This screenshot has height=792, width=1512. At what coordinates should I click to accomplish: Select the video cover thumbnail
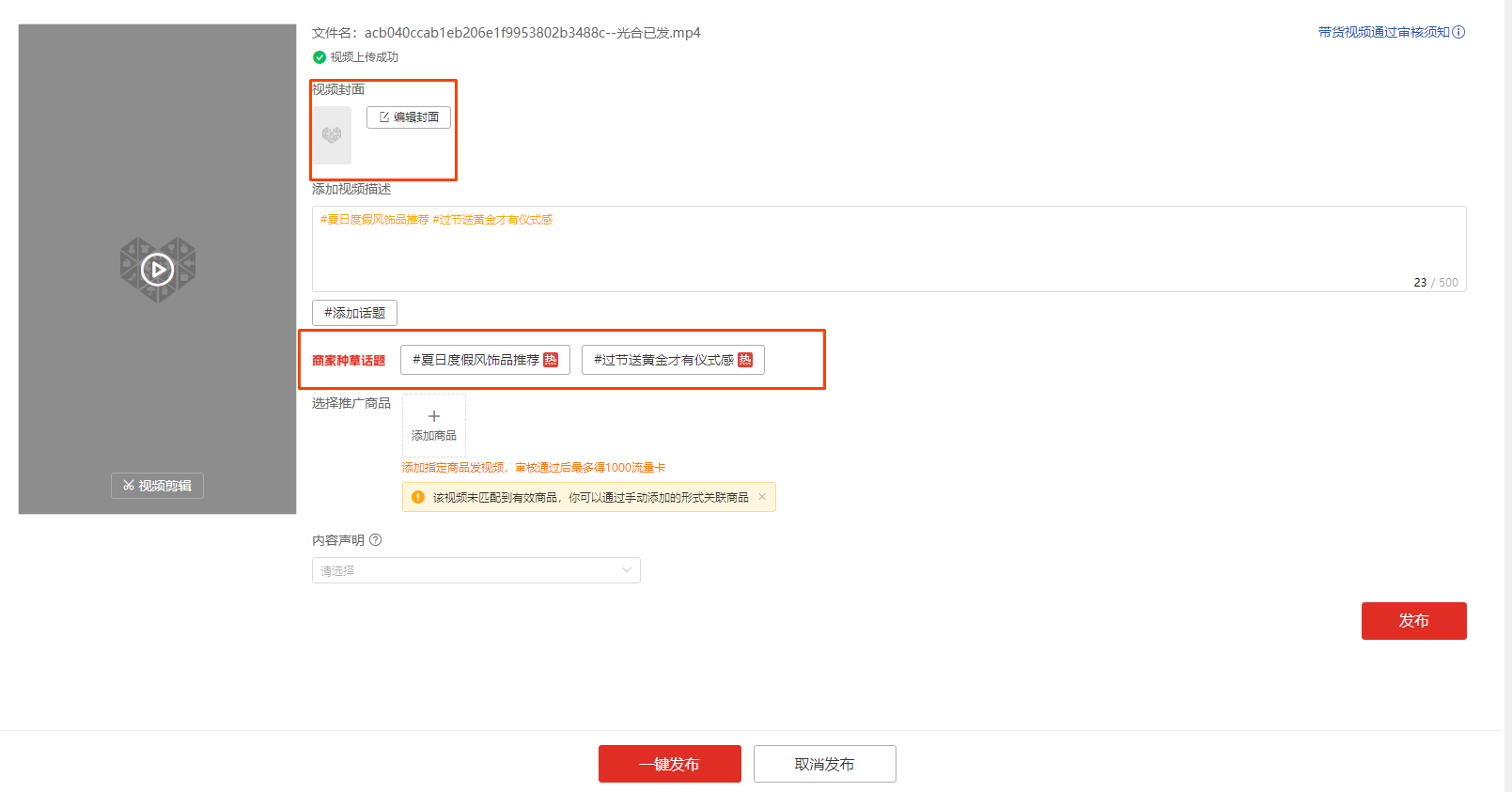332,135
